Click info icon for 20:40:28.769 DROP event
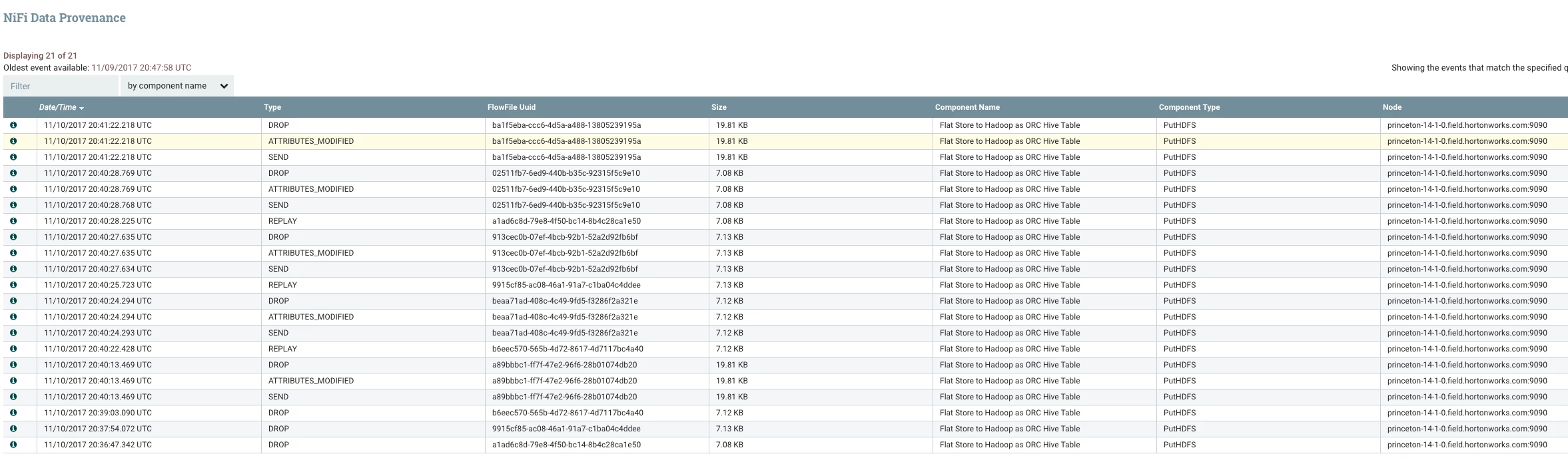 pyautogui.click(x=13, y=173)
